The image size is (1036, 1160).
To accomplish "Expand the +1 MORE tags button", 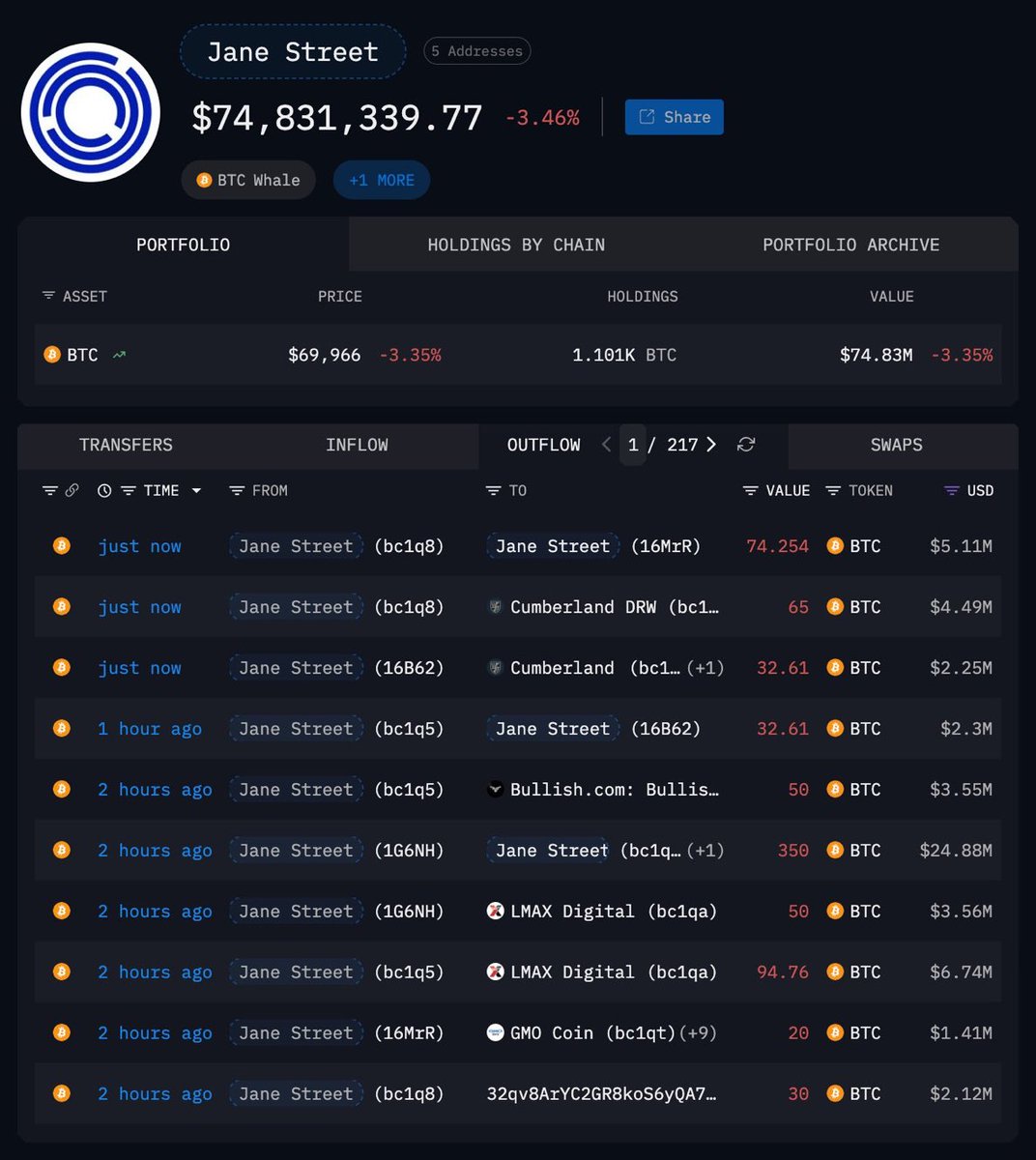I will pos(382,180).
